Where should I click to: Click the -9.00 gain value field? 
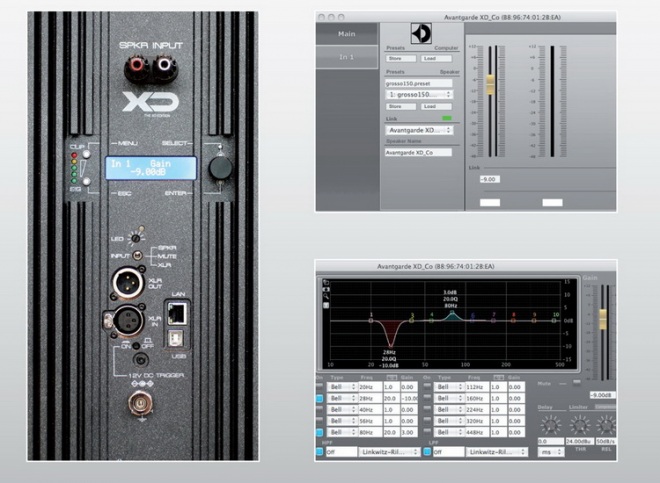click(490, 179)
